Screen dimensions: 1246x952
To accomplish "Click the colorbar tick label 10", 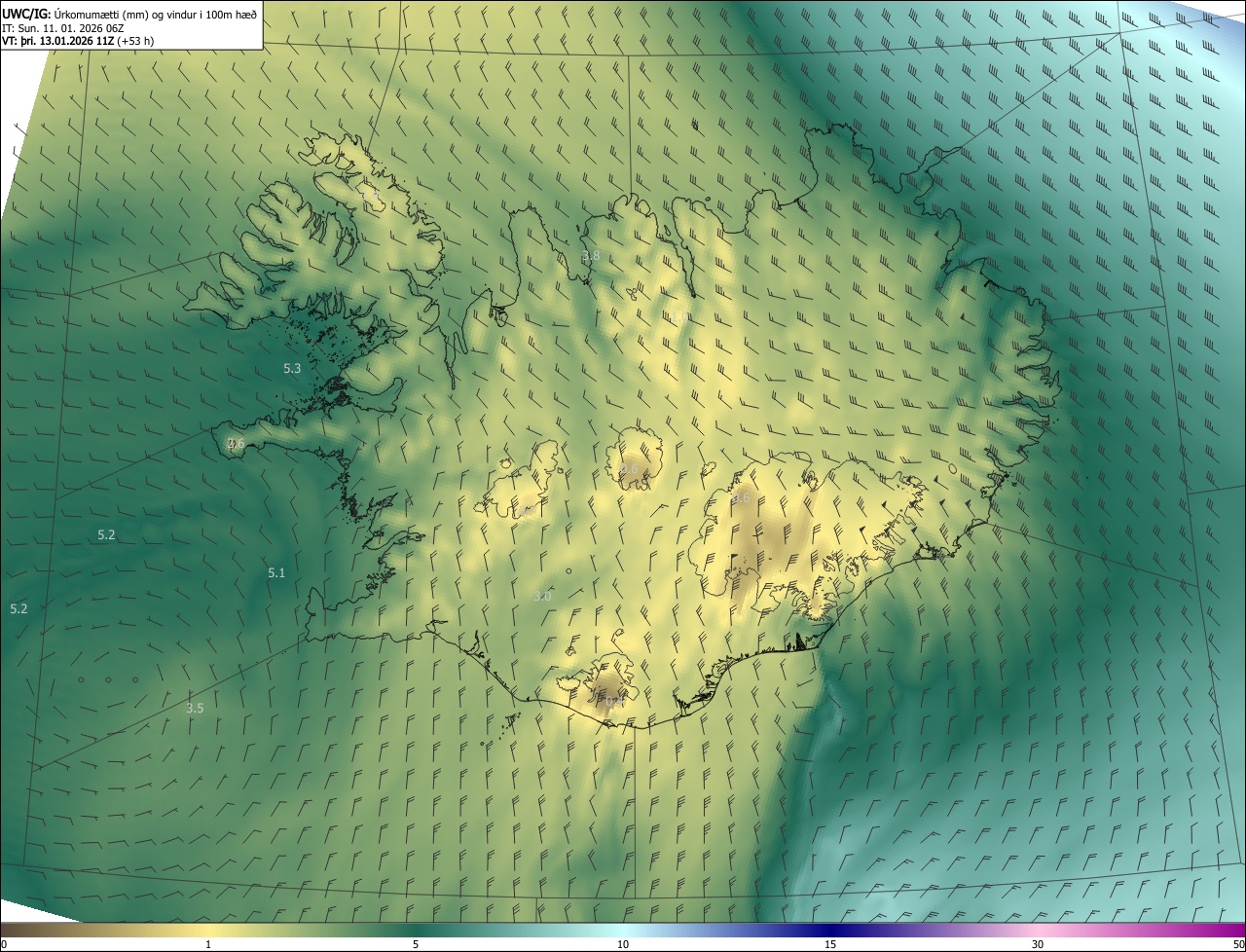I will [x=623, y=945].
